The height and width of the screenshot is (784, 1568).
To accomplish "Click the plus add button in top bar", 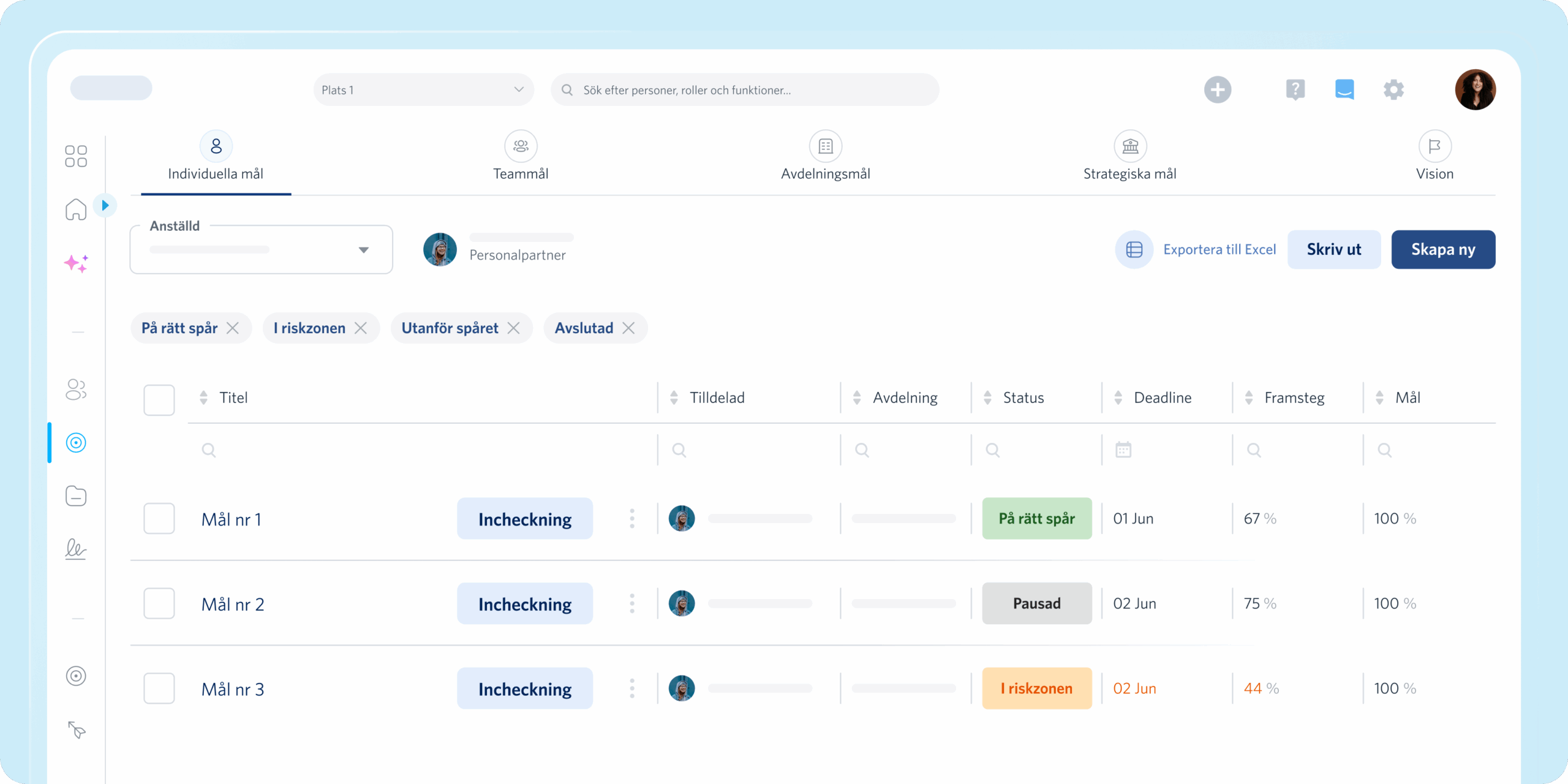I will click(1218, 90).
